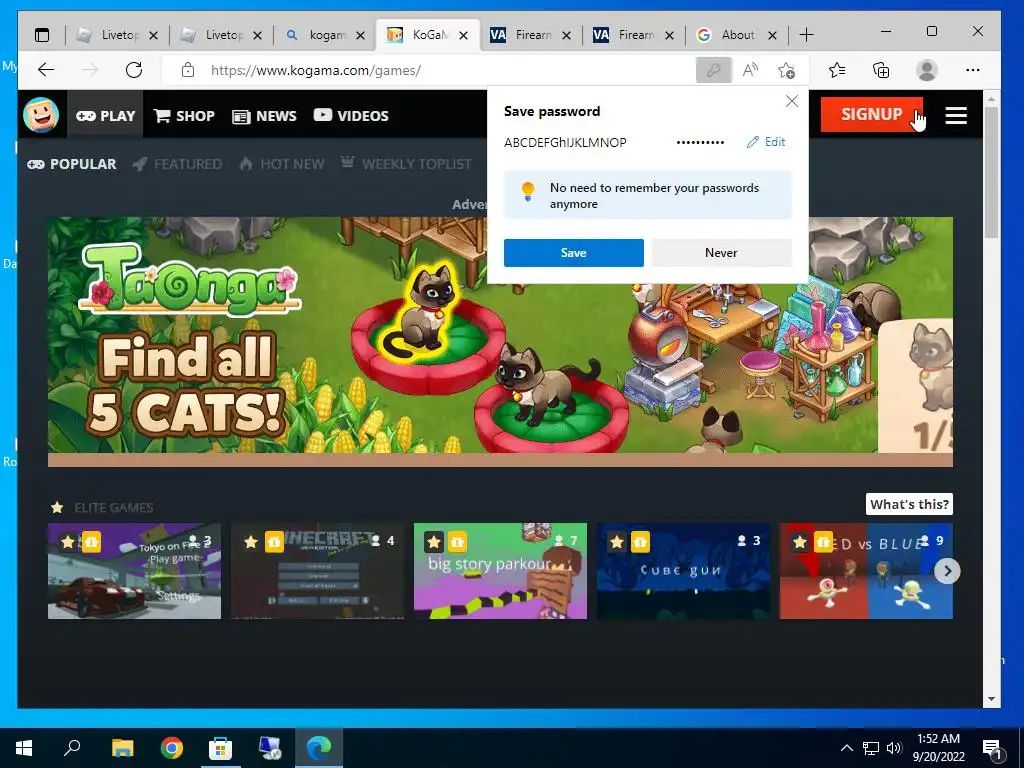The image size is (1024, 768).
Task: Go back to previous page
Action: [x=46, y=70]
